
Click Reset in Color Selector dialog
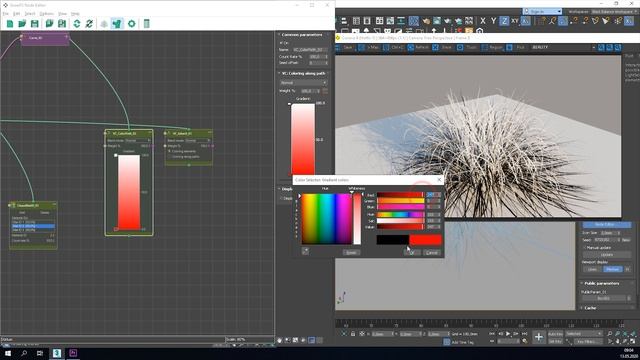tap(351, 253)
